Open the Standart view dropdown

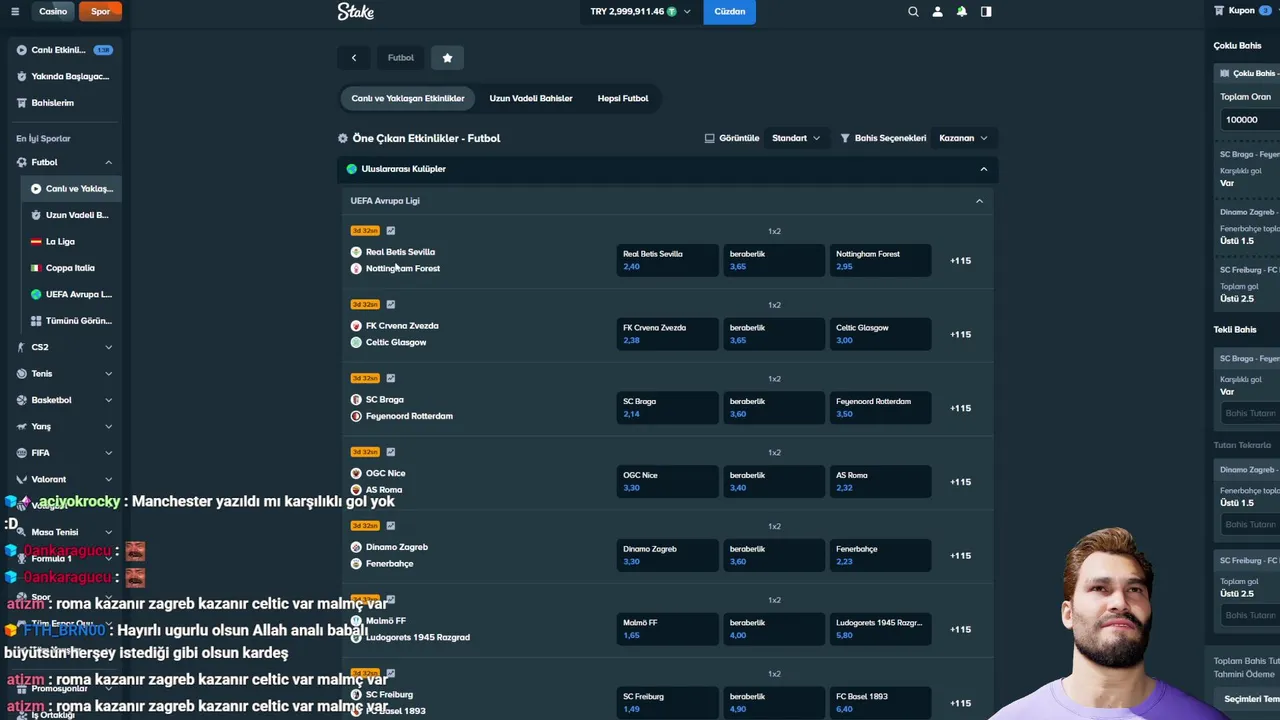click(796, 138)
